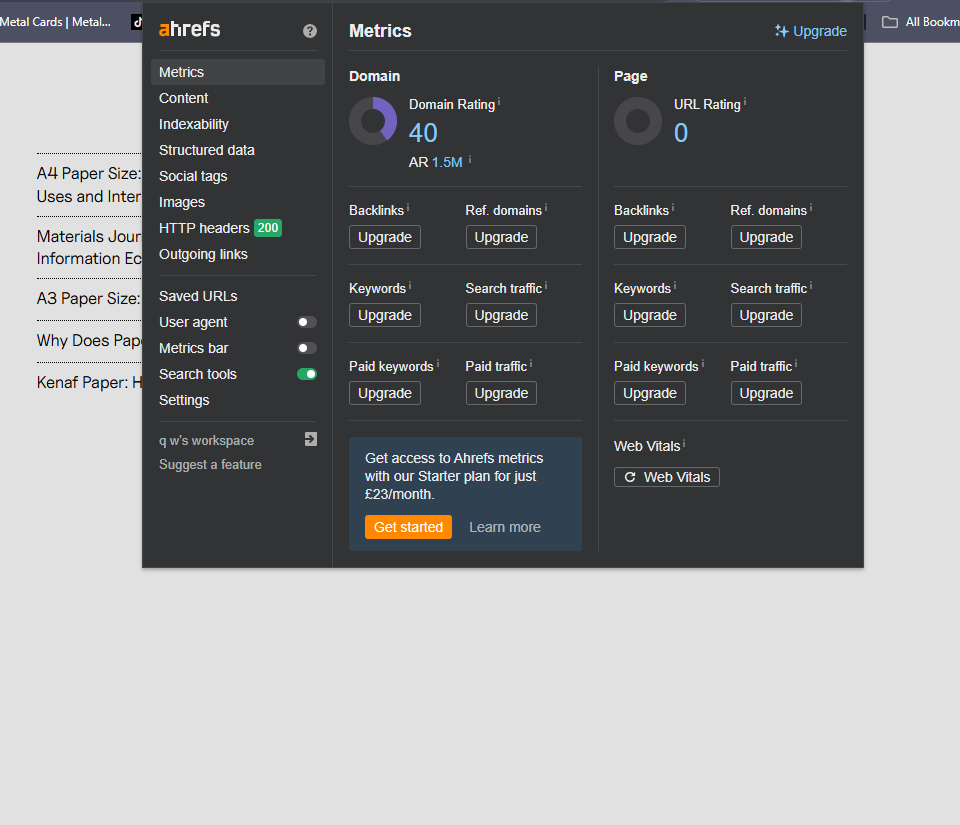Click Upgrade under Page Ref. domains
The image size is (960, 825).
click(766, 237)
